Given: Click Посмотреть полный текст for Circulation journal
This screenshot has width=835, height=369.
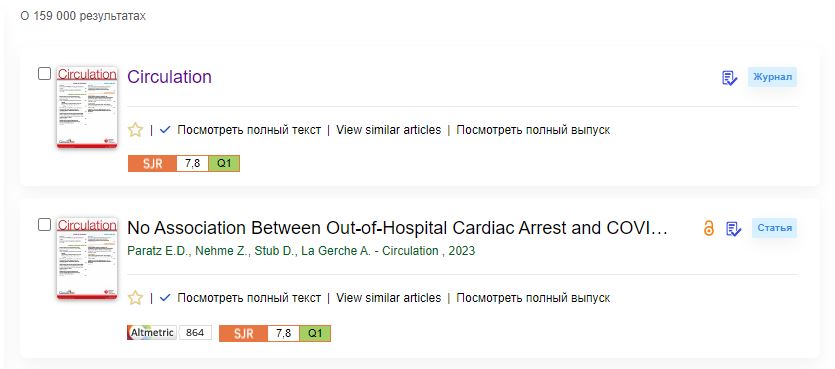Looking at the screenshot, I should coord(249,129).
